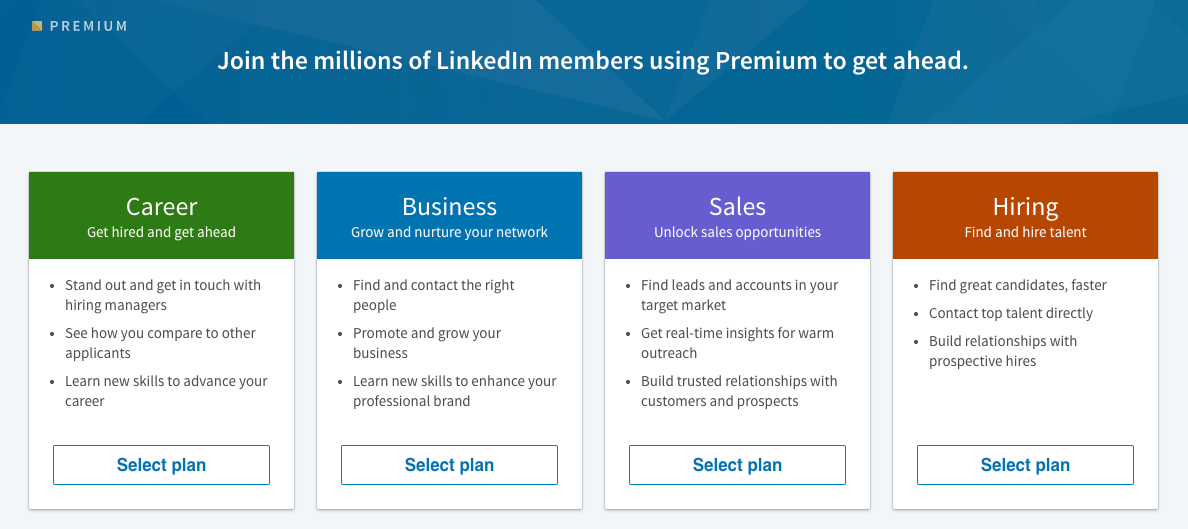
Task: Click "Find and contact the right people" bullet
Action: (433, 295)
